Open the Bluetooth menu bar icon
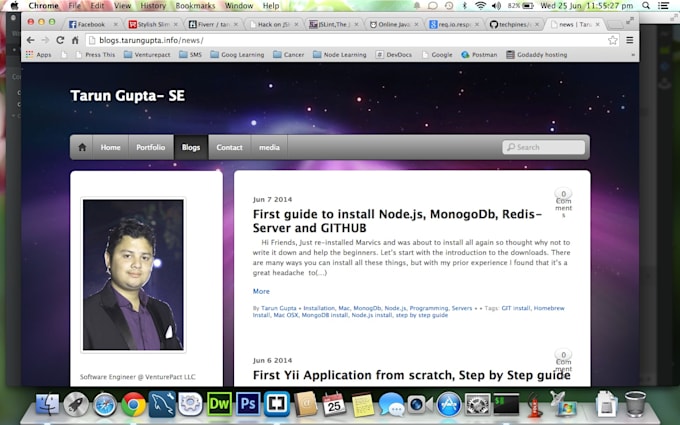Viewport: 680px width, 425px height. point(464,6)
